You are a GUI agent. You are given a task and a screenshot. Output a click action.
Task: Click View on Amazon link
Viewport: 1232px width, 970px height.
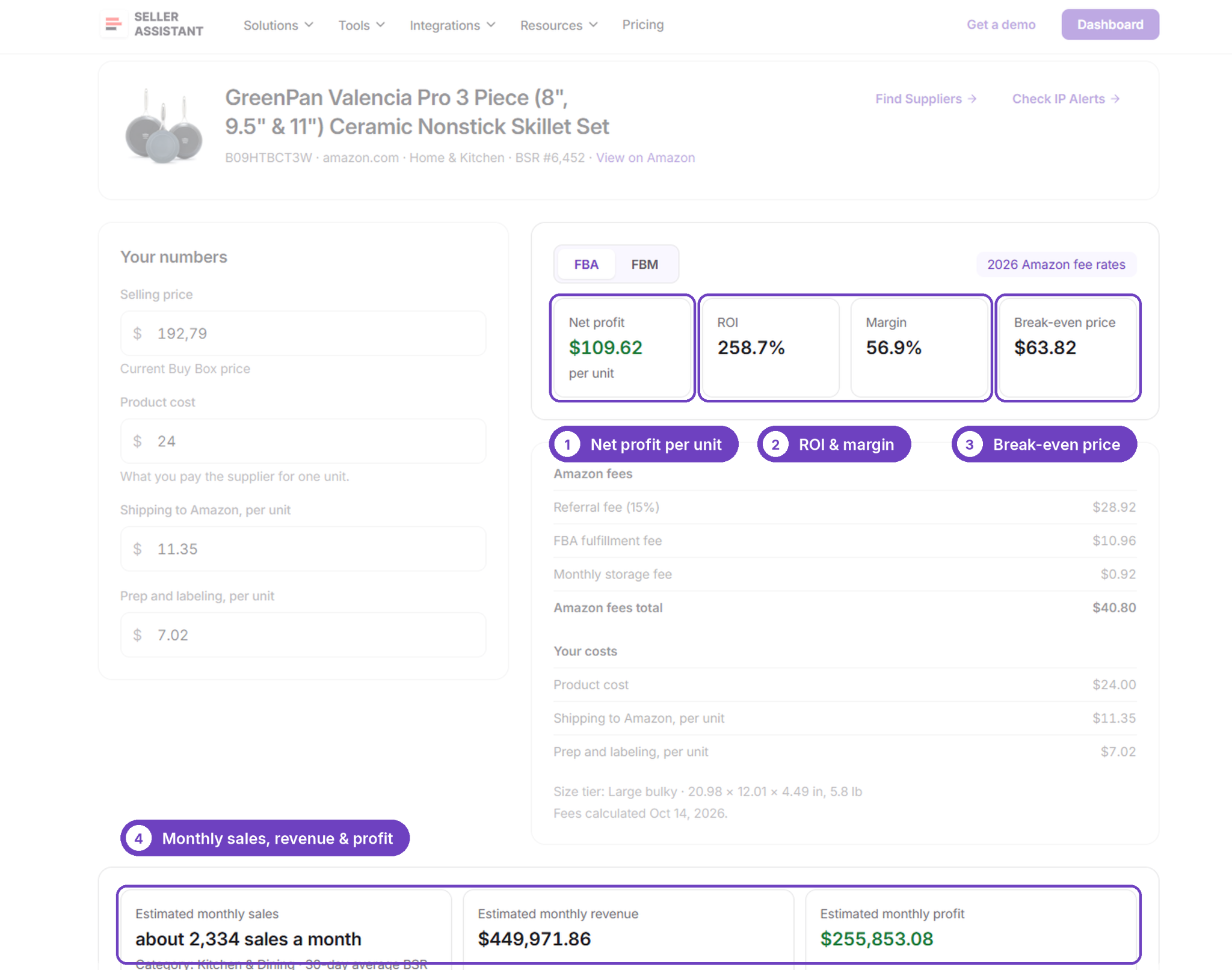coord(645,158)
